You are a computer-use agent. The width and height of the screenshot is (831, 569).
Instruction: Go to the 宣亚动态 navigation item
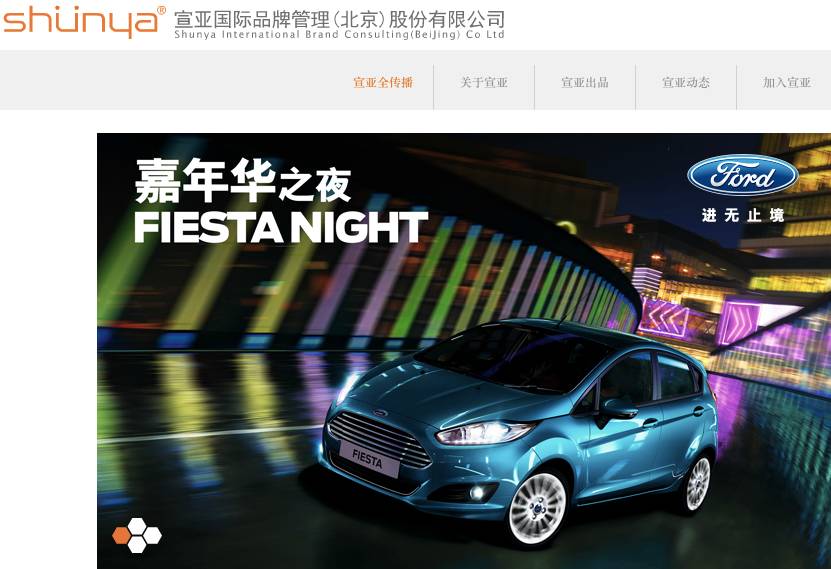686,83
